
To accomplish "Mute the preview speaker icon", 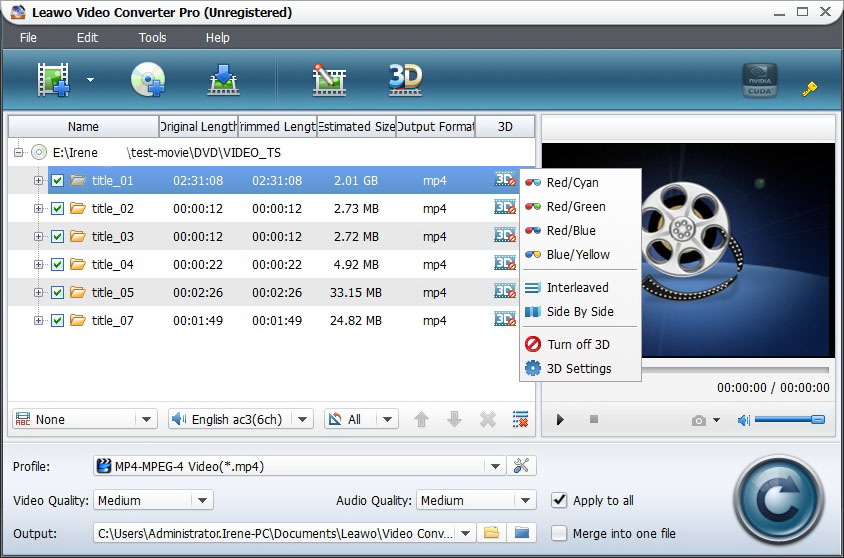I will (744, 420).
